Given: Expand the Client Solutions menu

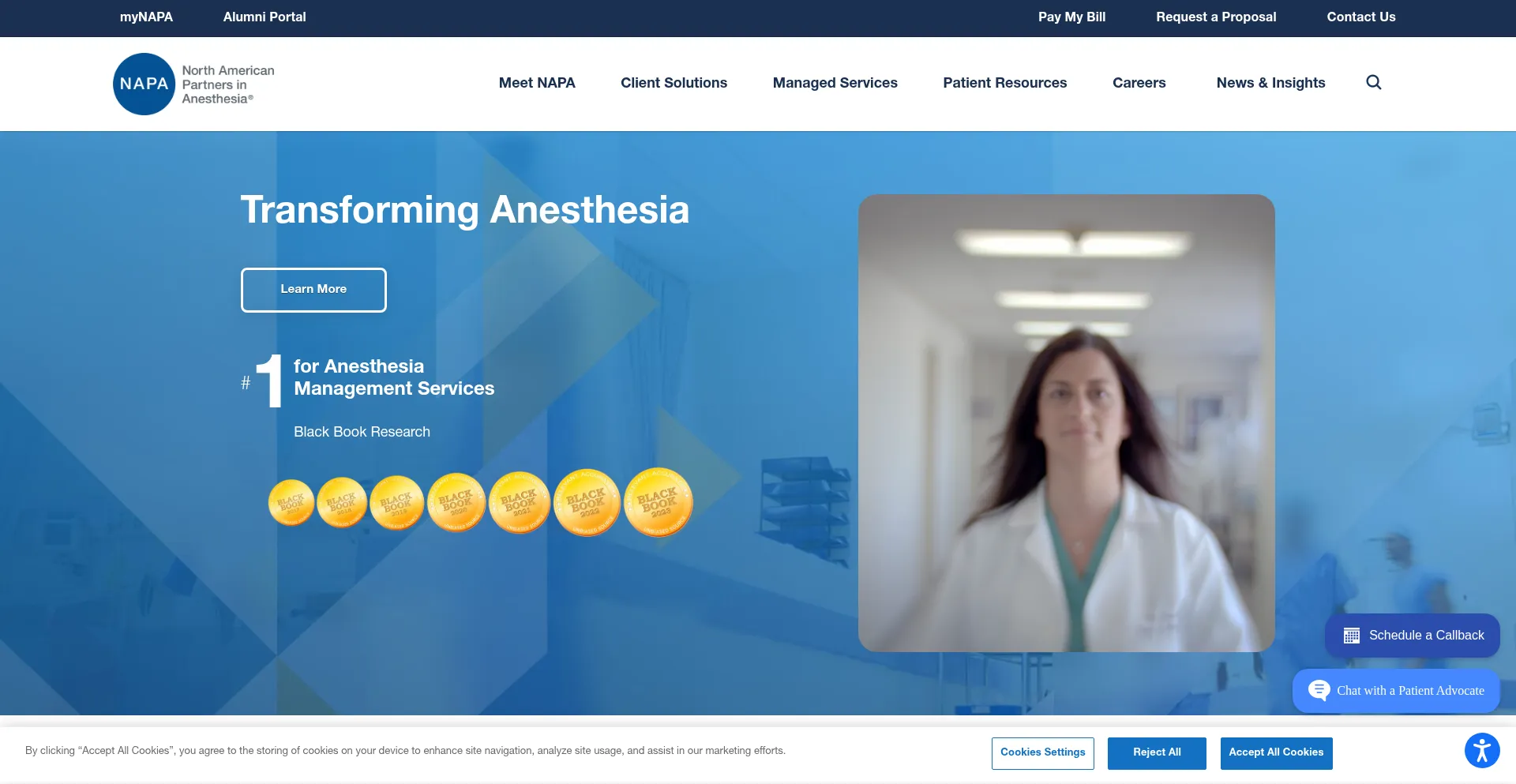Looking at the screenshot, I should click(x=674, y=83).
